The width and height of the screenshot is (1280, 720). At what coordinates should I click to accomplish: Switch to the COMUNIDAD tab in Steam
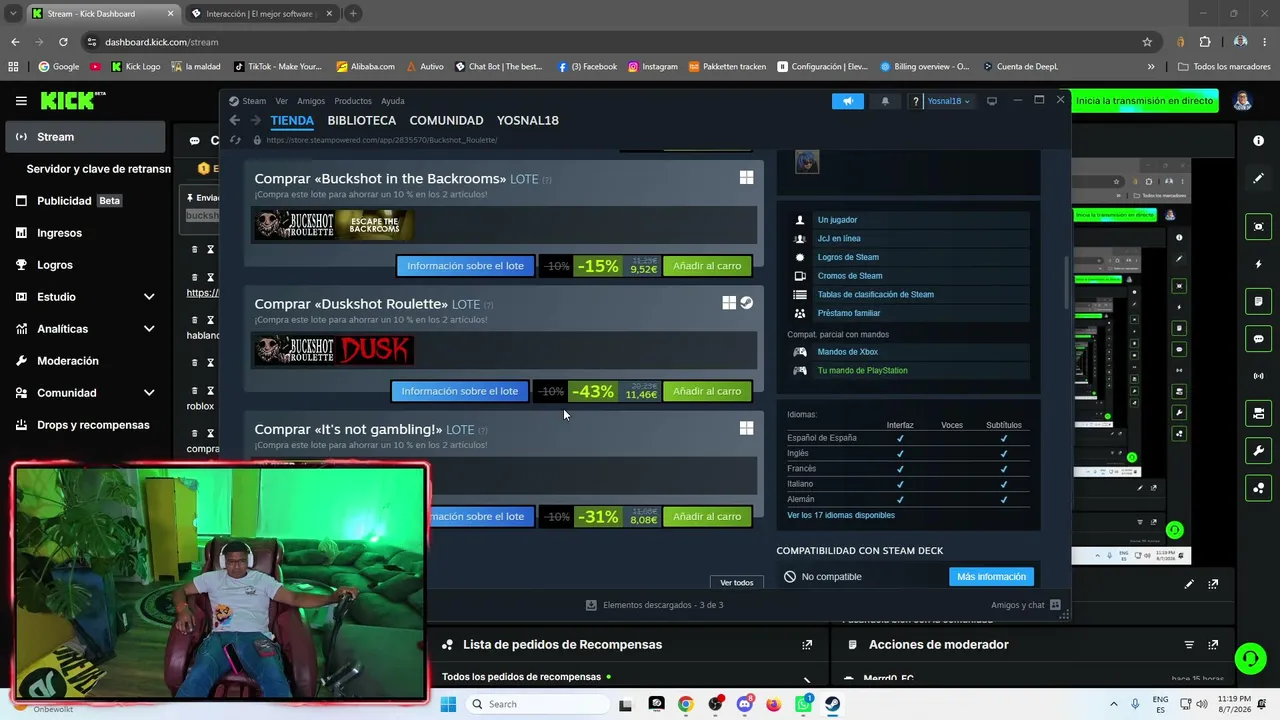click(446, 120)
